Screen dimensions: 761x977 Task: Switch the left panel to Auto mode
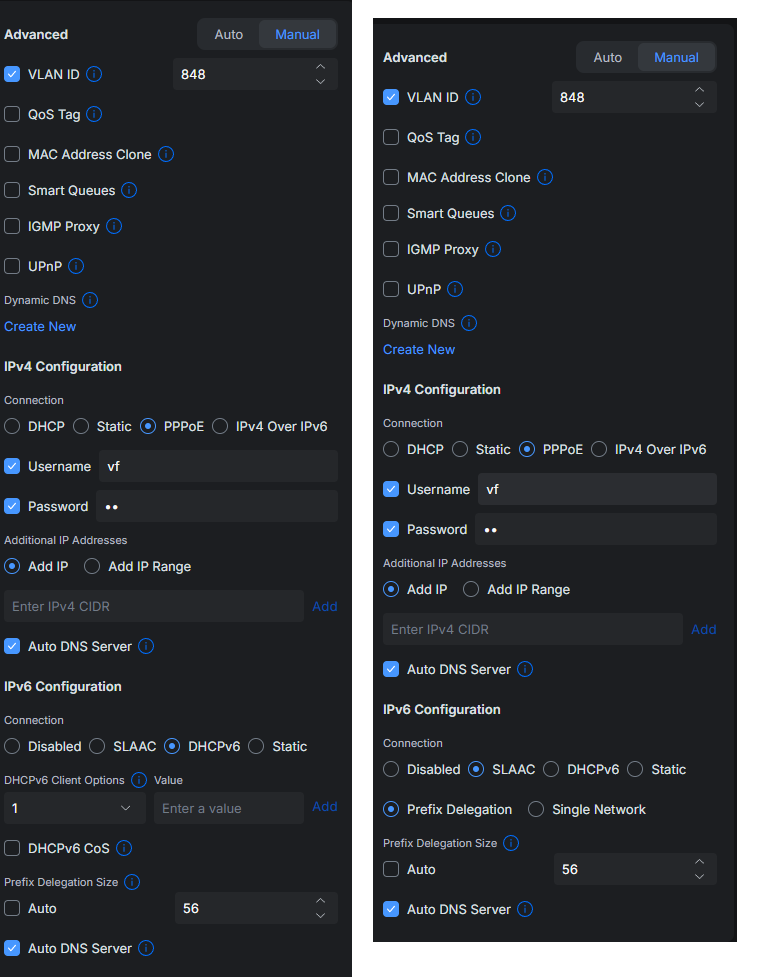coord(229,34)
